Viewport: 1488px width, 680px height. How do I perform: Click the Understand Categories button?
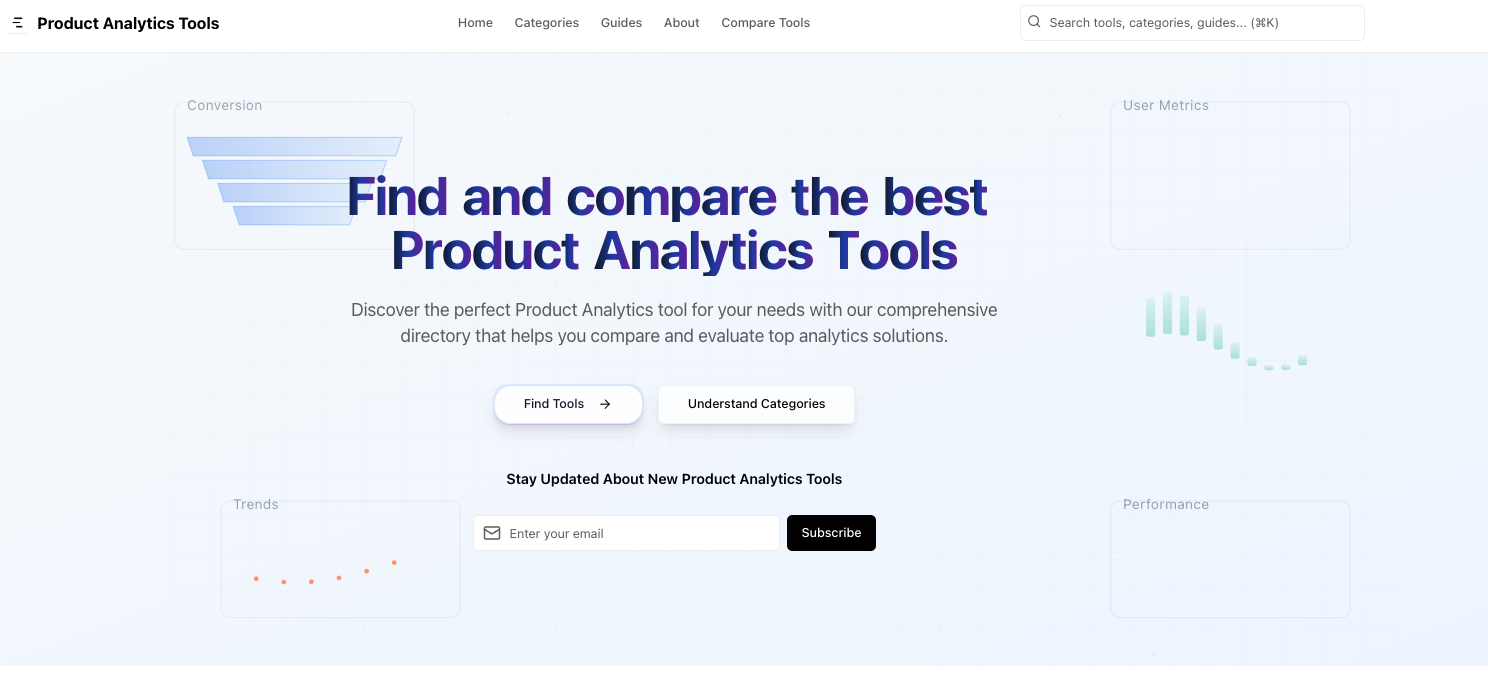tap(756, 404)
